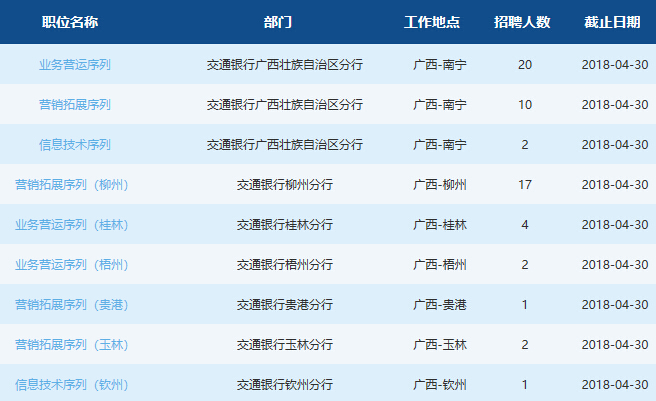Screen dimensions: 656x401
Task: Click the 广西-钦州 location cell
Action: pos(440,385)
